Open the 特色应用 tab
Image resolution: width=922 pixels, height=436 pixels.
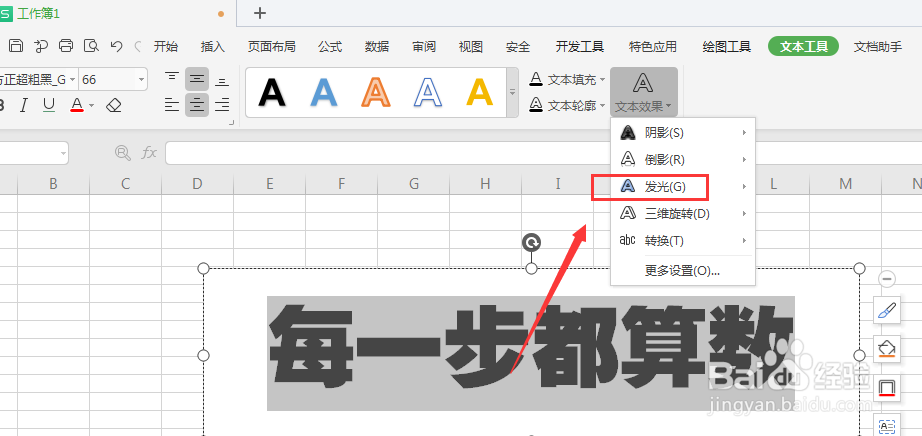653,46
